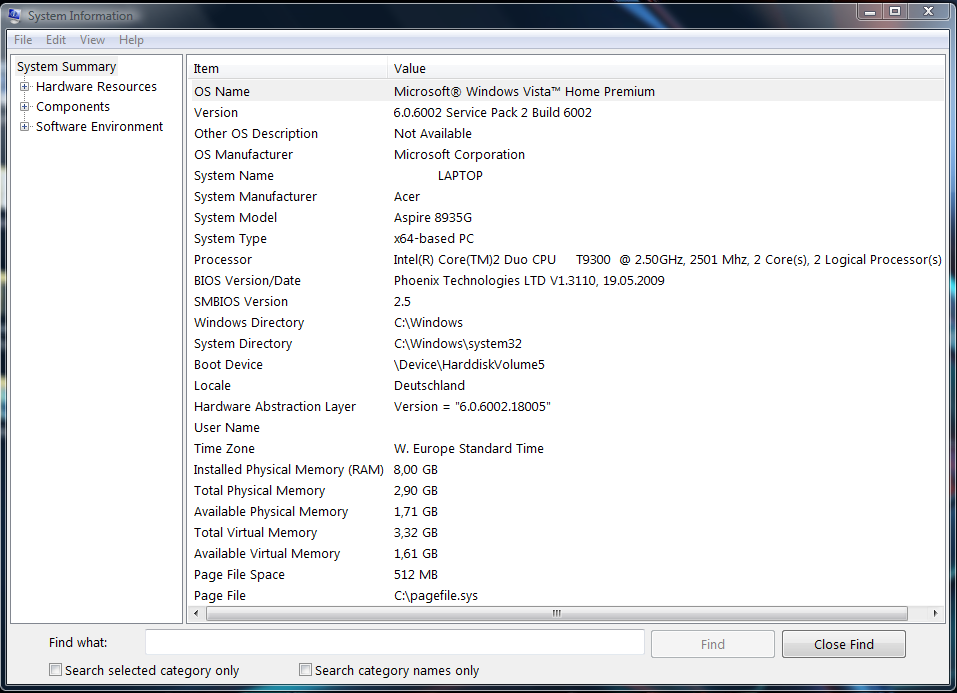Select the OS Manufacturer row
This screenshot has height=693, width=957.
tap(566, 154)
